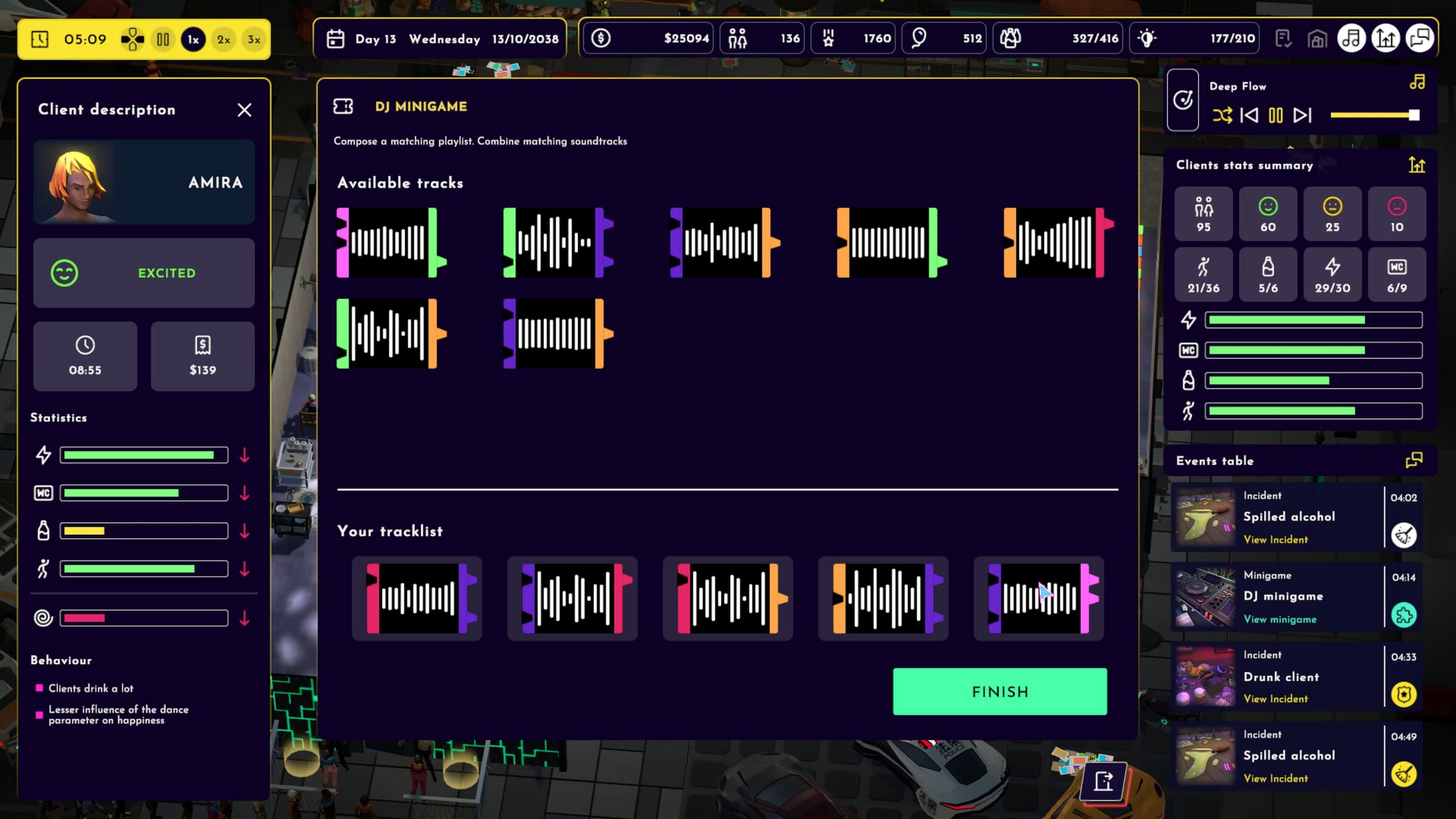Click View minigame link
This screenshot has width=1456, height=819.
coord(1280,619)
